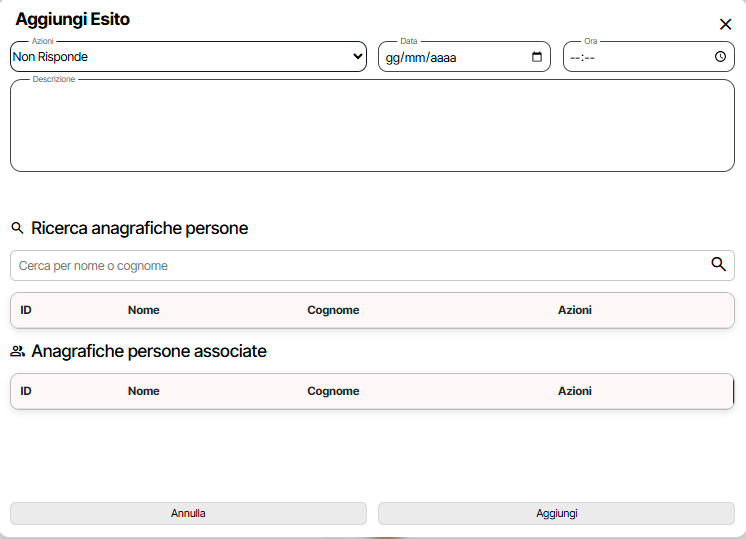Click Azioni header in associated persons table
Viewport: 746px width, 539px height.
(575, 391)
